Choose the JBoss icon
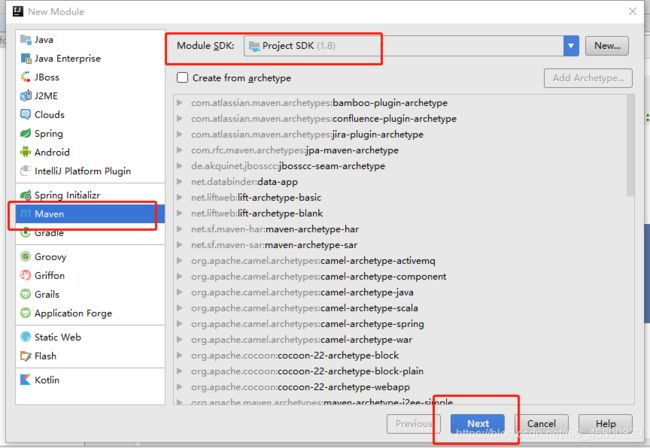650x448 pixels. pos(26,77)
